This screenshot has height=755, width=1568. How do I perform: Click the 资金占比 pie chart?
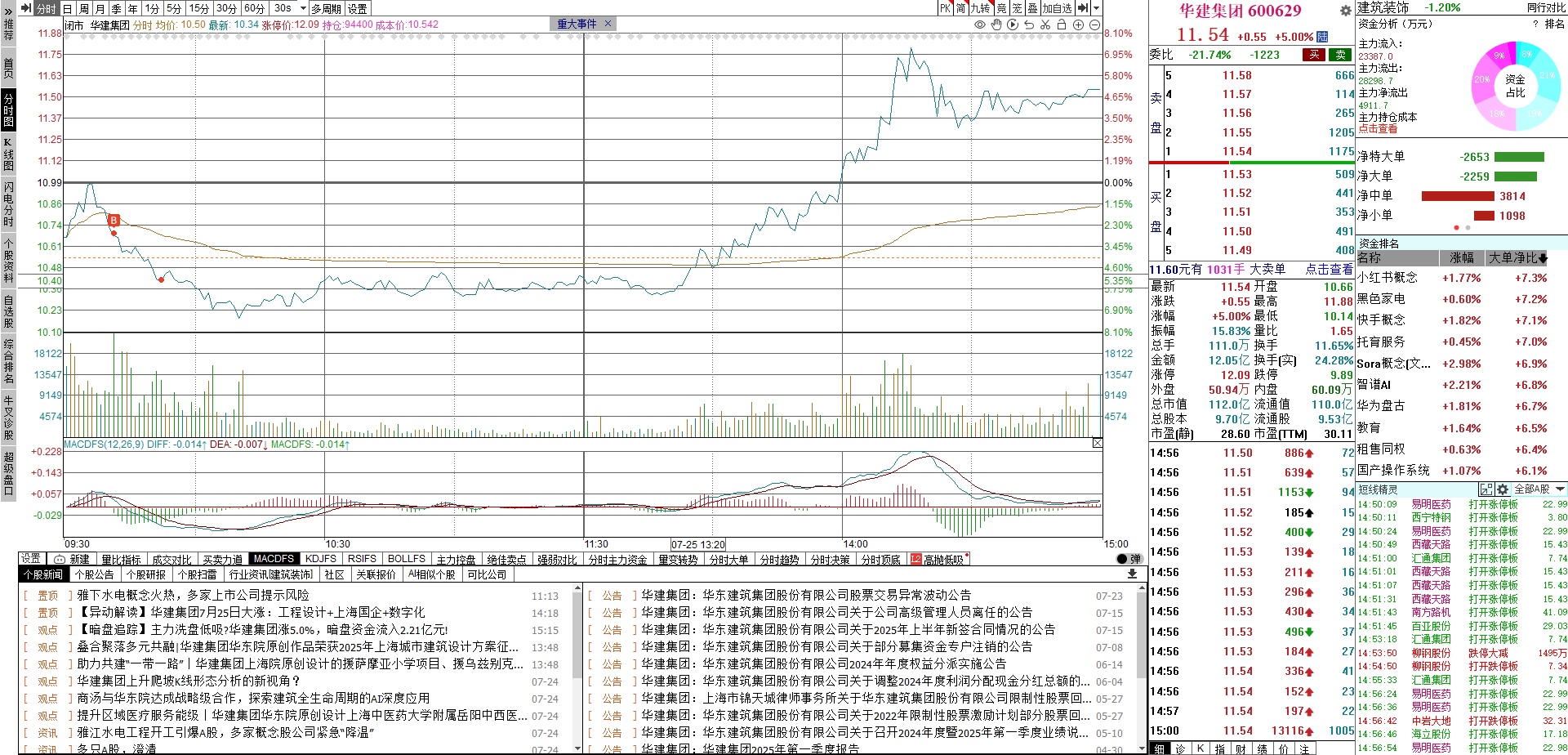point(1515,86)
